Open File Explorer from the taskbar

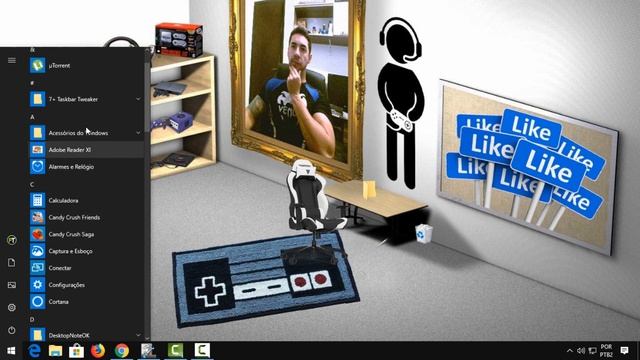tap(56, 351)
